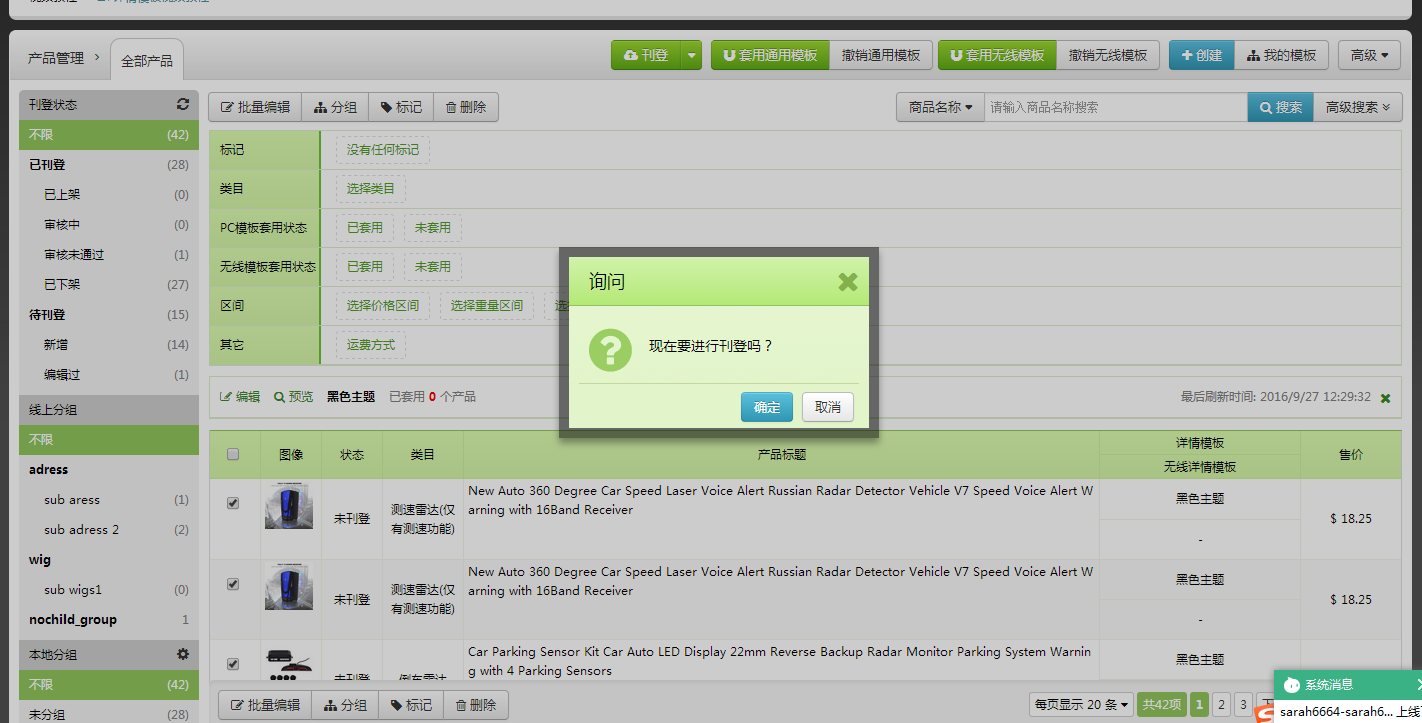
Task: Select sub adress 2 group
Action: point(109,530)
